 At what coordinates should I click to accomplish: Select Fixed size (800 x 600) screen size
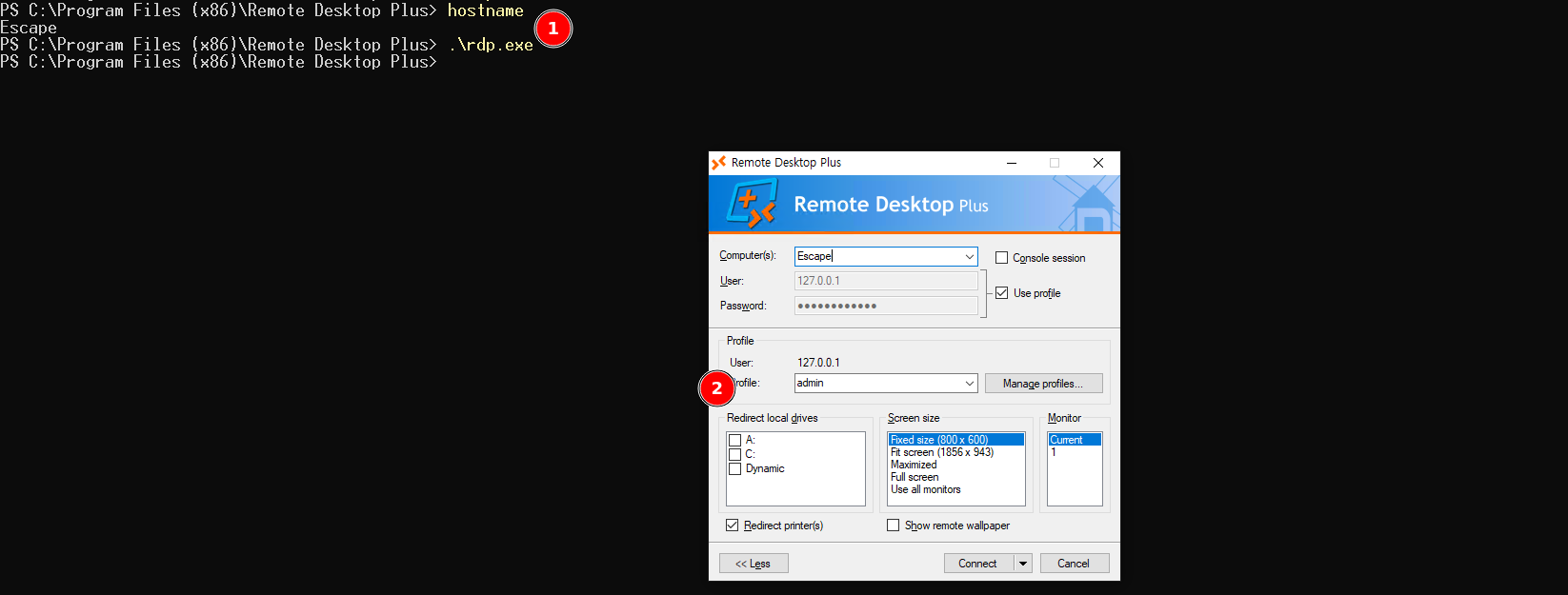[x=956, y=440]
